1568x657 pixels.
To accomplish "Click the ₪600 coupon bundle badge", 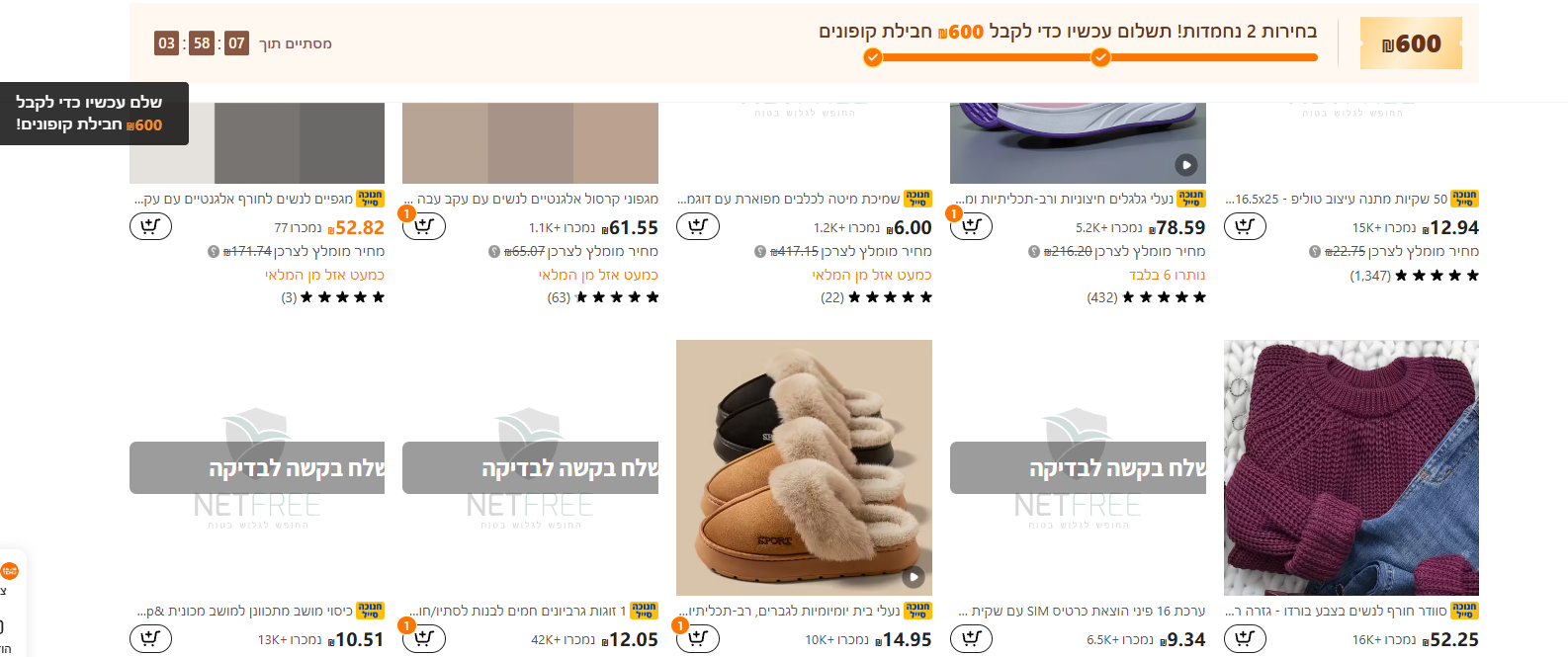I will 1411,43.
